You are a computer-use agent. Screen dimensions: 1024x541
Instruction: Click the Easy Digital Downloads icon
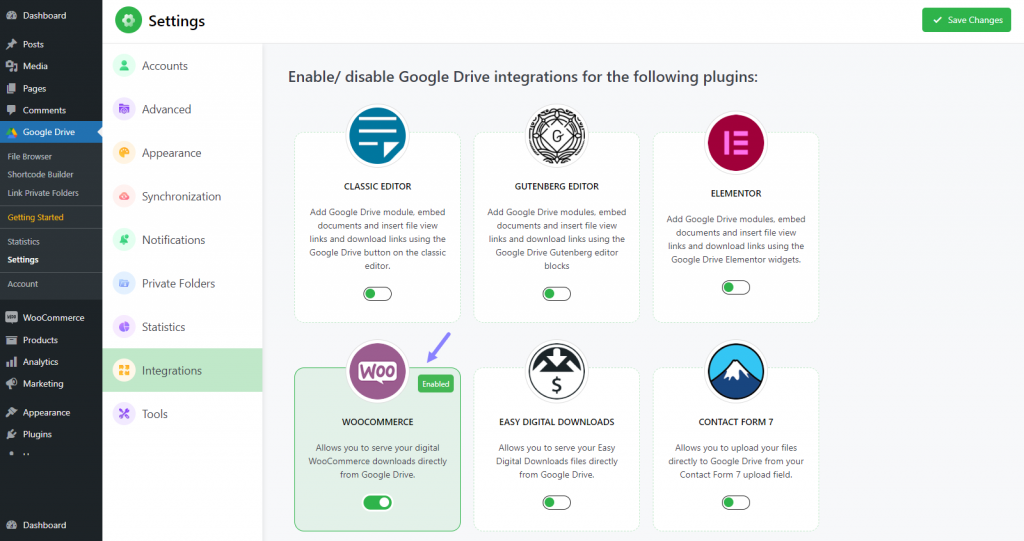pyautogui.click(x=556, y=371)
